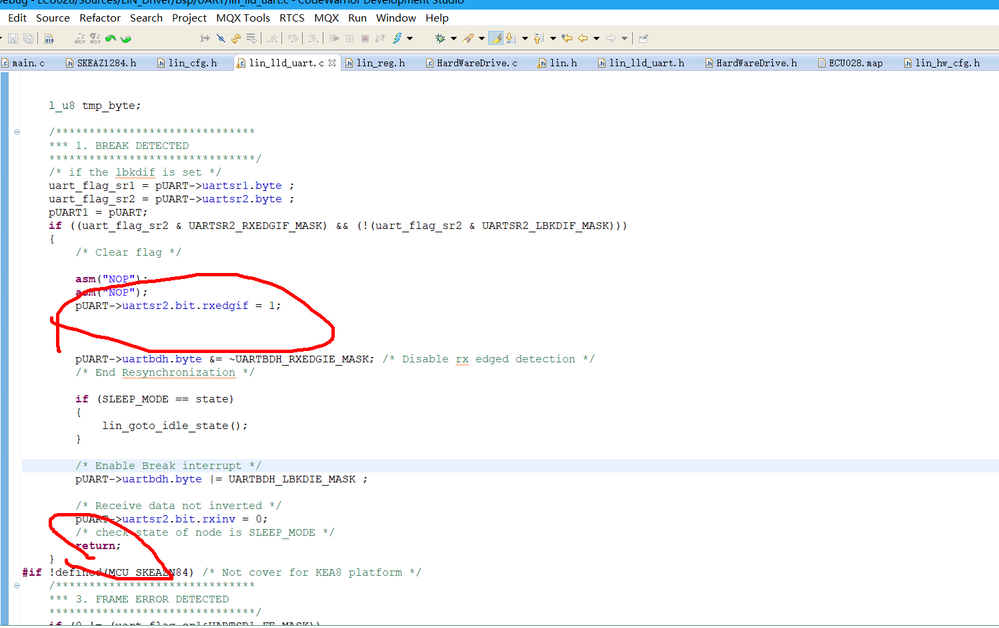Click the skip all breakpoints icon
The height and width of the screenshot is (628, 999).
coord(221,38)
